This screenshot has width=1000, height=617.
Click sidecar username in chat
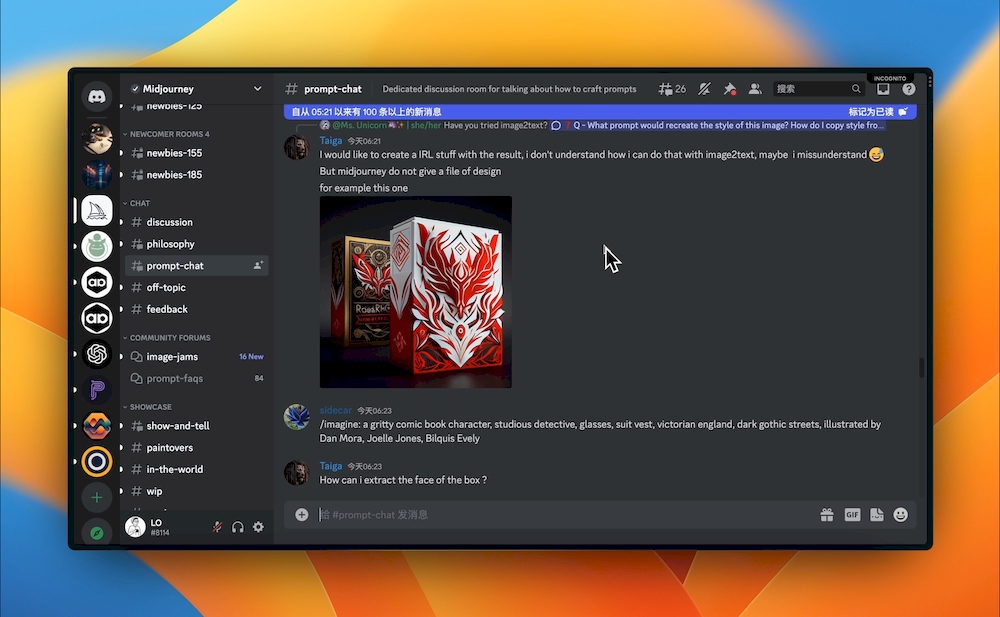(x=335, y=410)
